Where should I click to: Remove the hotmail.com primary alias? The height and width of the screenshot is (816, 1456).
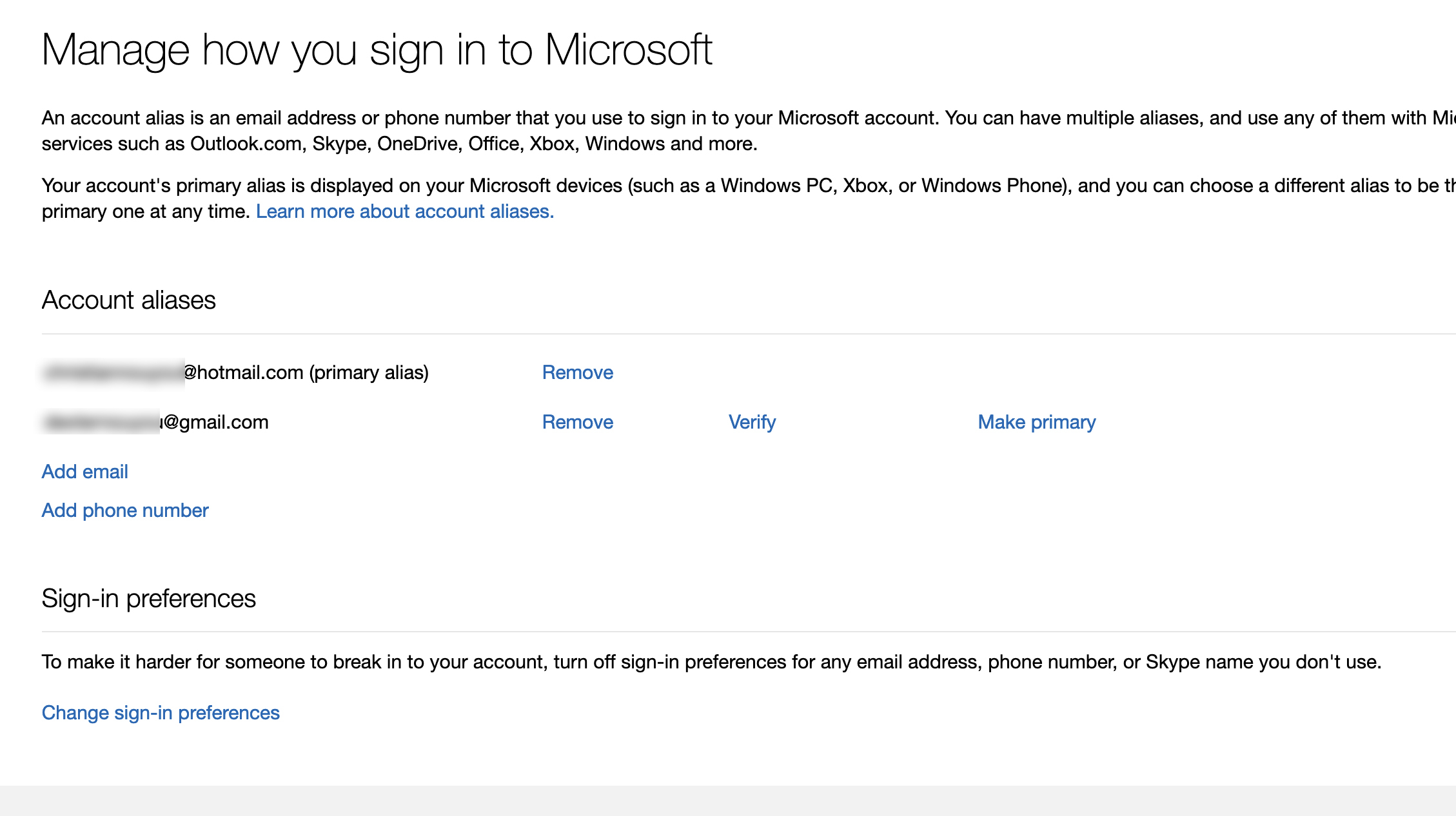[577, 372]
